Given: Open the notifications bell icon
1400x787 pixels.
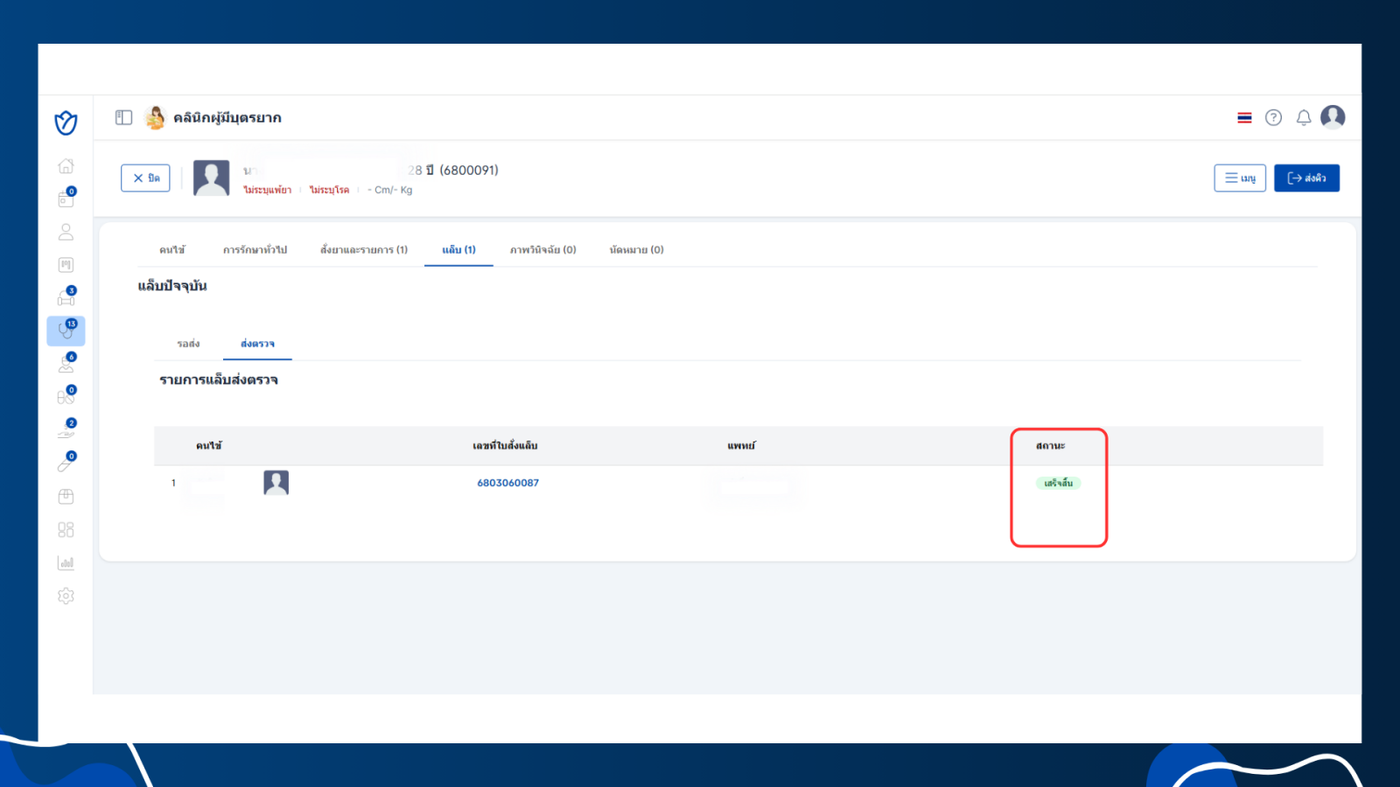Looking at the screenshot, I should click(1303, 118).
